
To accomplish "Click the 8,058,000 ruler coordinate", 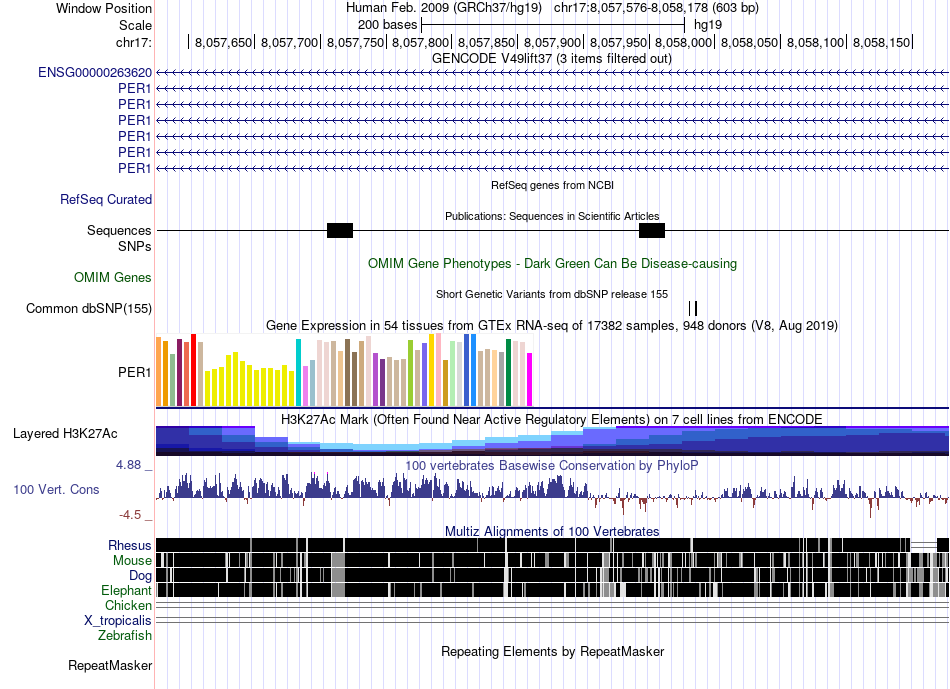I will (x=684, y=42).
